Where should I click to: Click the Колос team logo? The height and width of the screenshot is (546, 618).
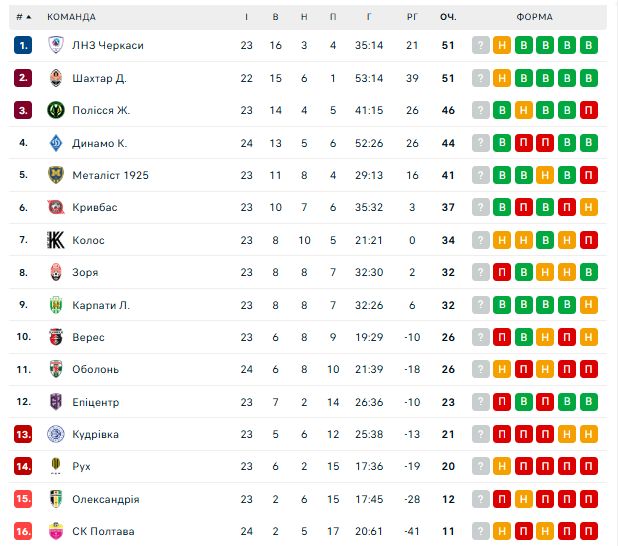(x=56, y=240)
